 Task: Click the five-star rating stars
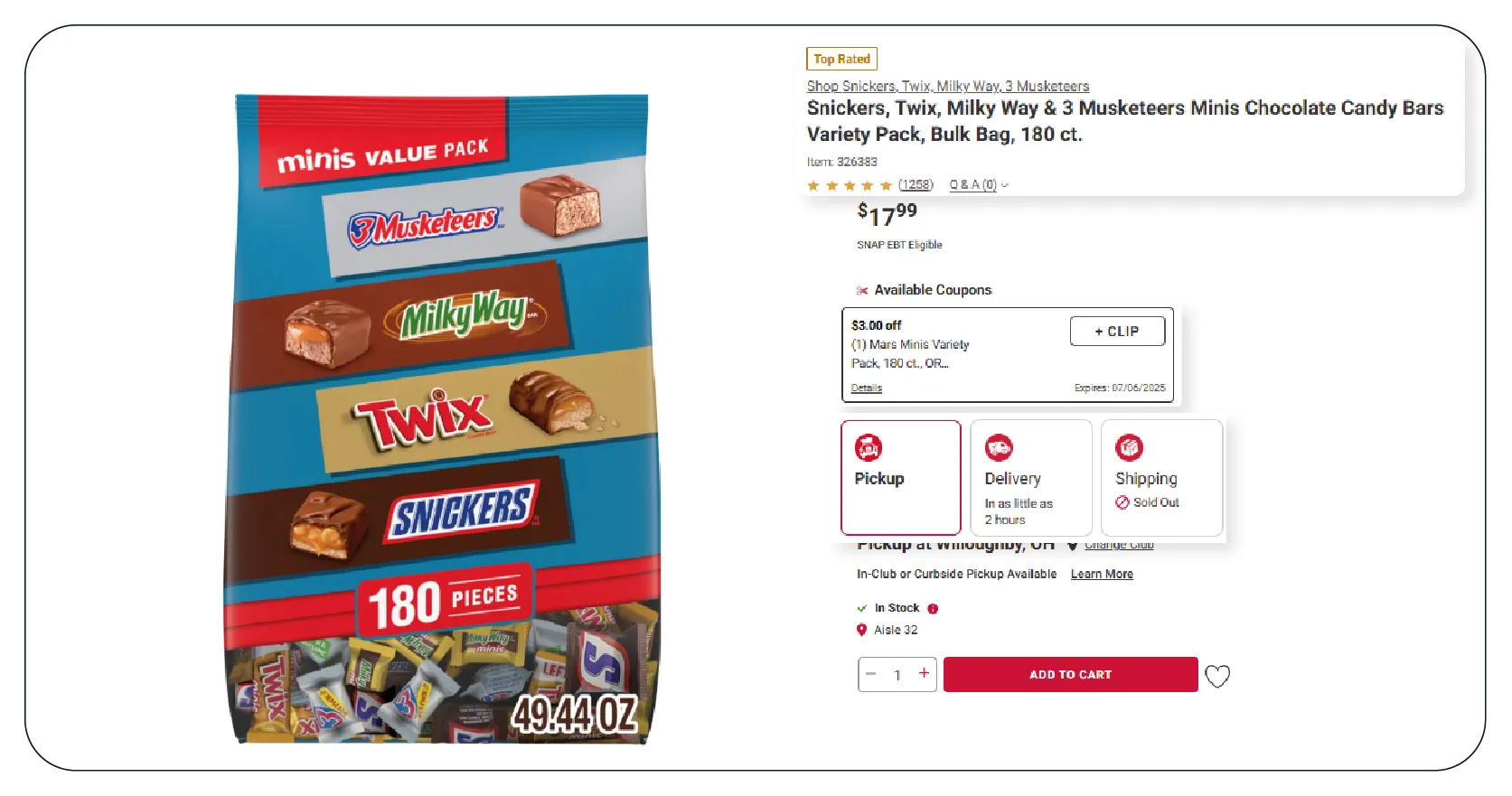849,185
